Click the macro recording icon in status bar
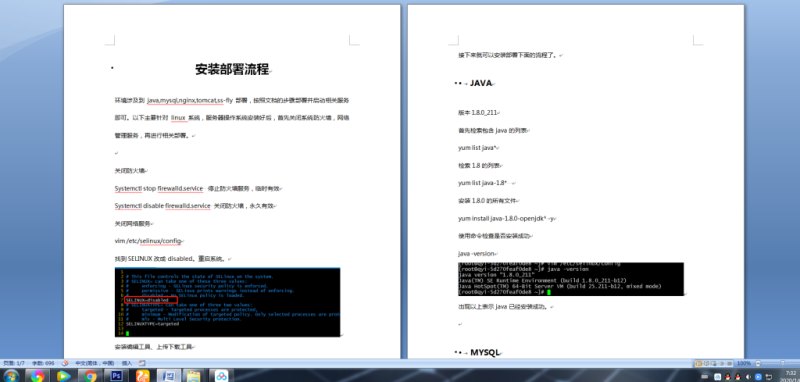This screenshot has height=382, width=800. [x=142, y=363]
